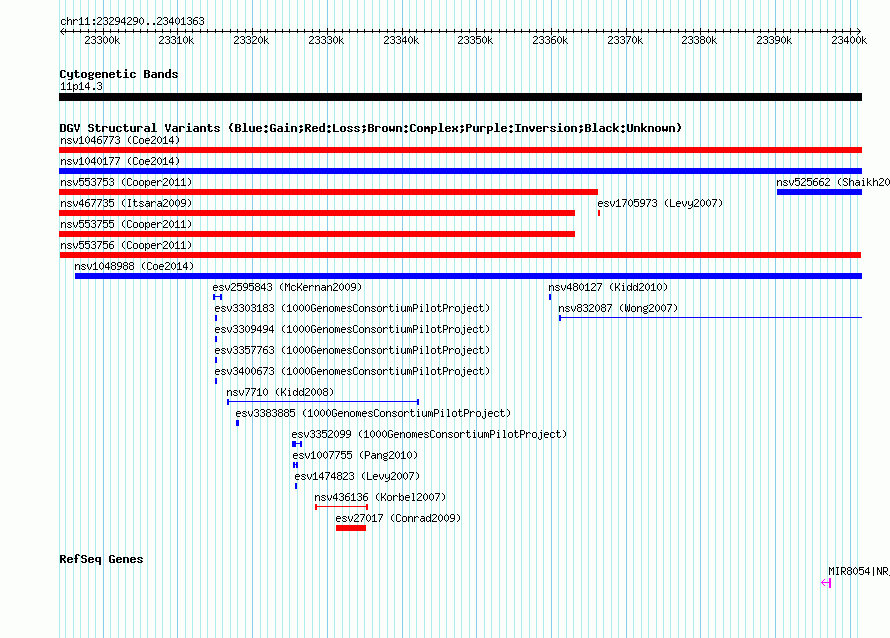Click the 11p14.3 cytogenetic band bar
This screenshot has height=638, width=890.
coord(460,97)
